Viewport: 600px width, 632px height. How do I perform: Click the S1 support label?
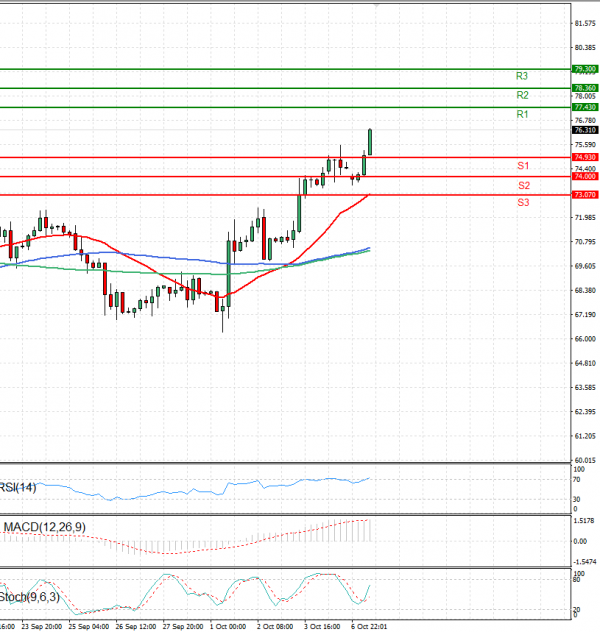[523, 166]
